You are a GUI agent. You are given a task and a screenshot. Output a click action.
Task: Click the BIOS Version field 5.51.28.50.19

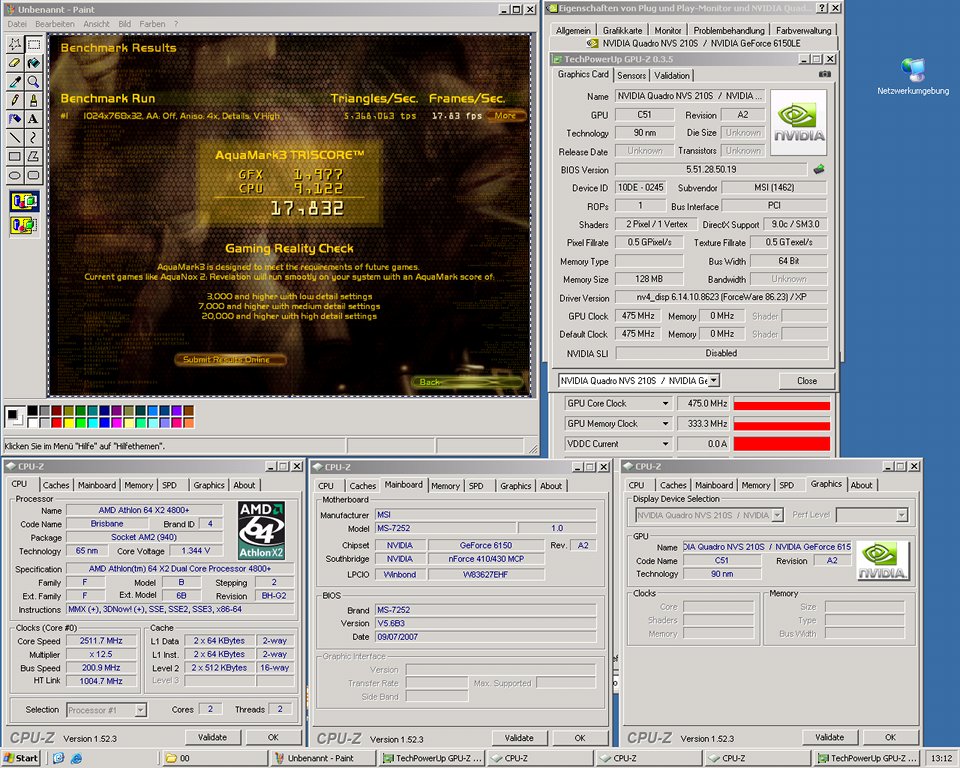tap(711, 170)
